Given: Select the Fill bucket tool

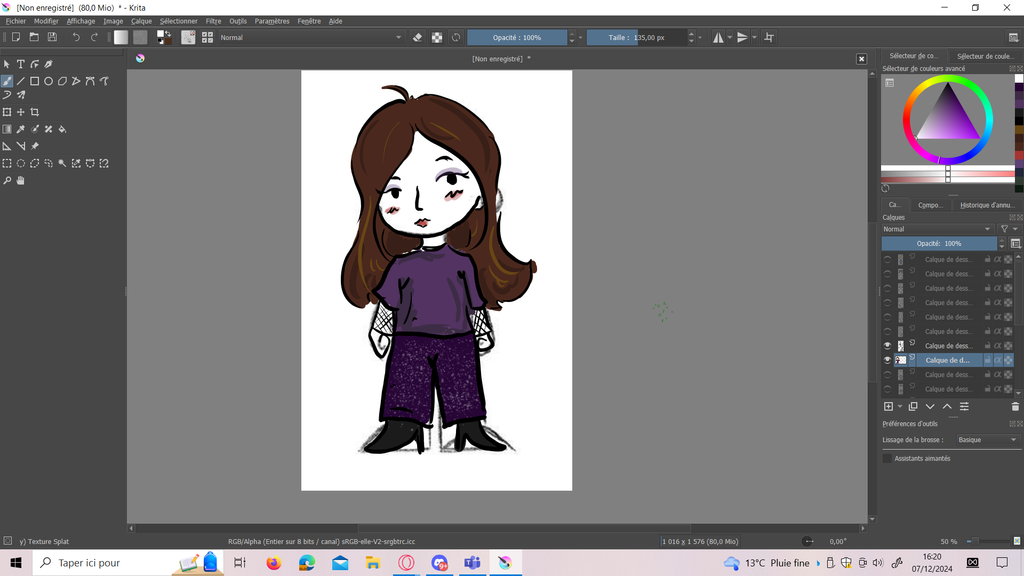Looking at the screenshot, I should pyautogui.click(x=62, y=129).
